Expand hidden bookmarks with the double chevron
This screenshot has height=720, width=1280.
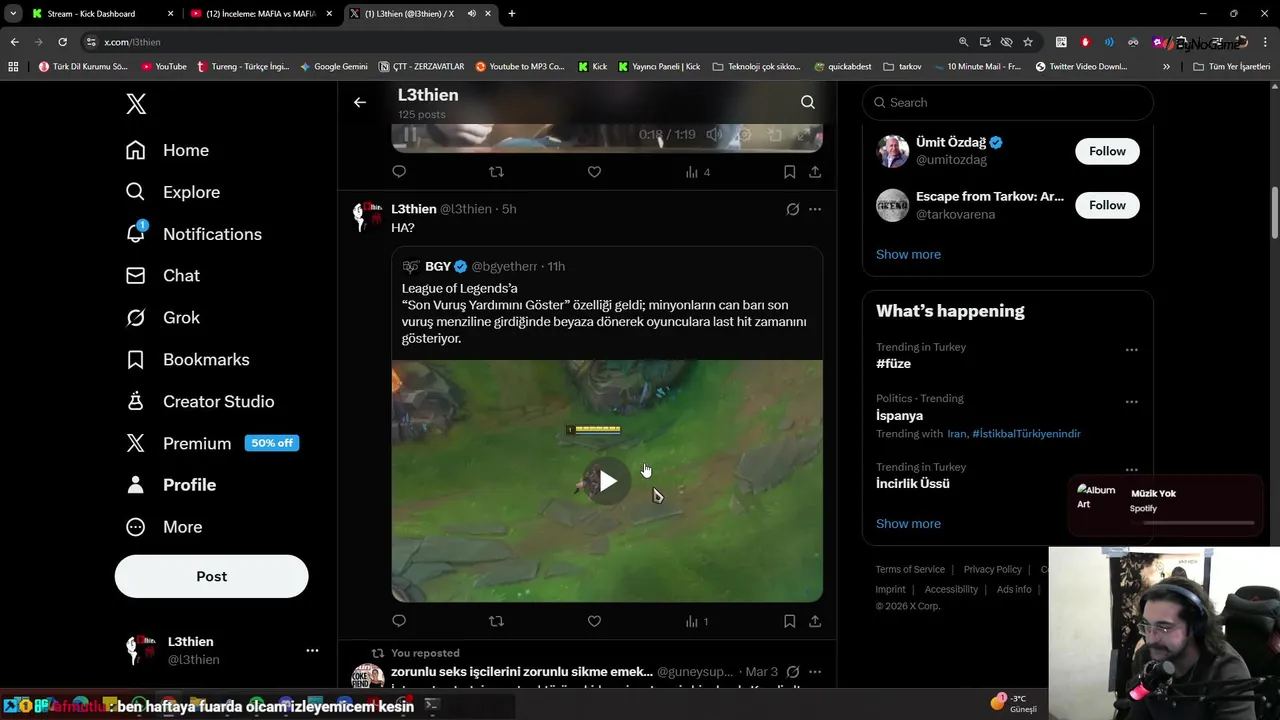(x=1166, y=67)
